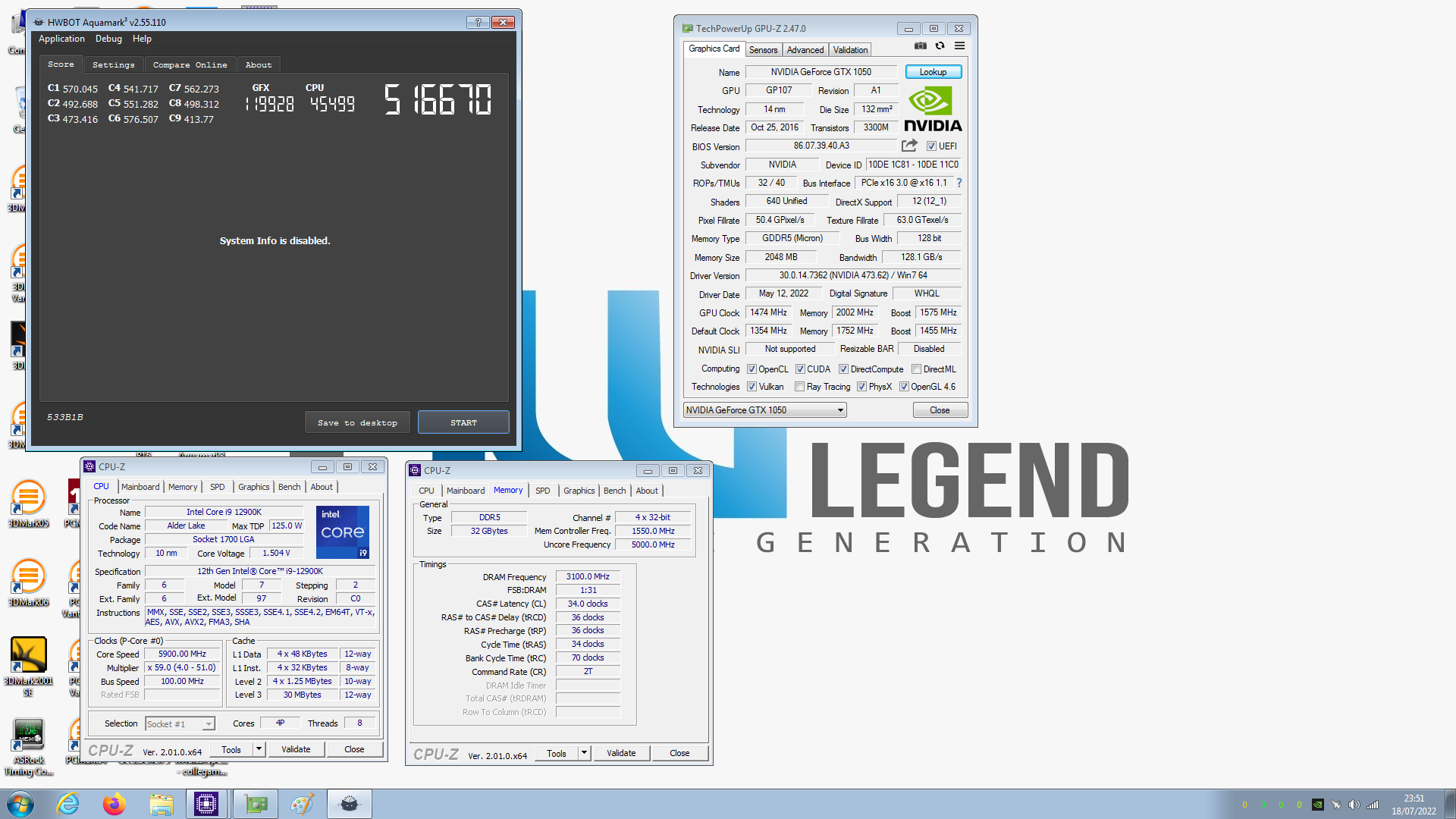The height and width of the screenshot is (819, 1456).
Task: Click Aquamark help question button in titlebar
Action: (x=478, y=22)
